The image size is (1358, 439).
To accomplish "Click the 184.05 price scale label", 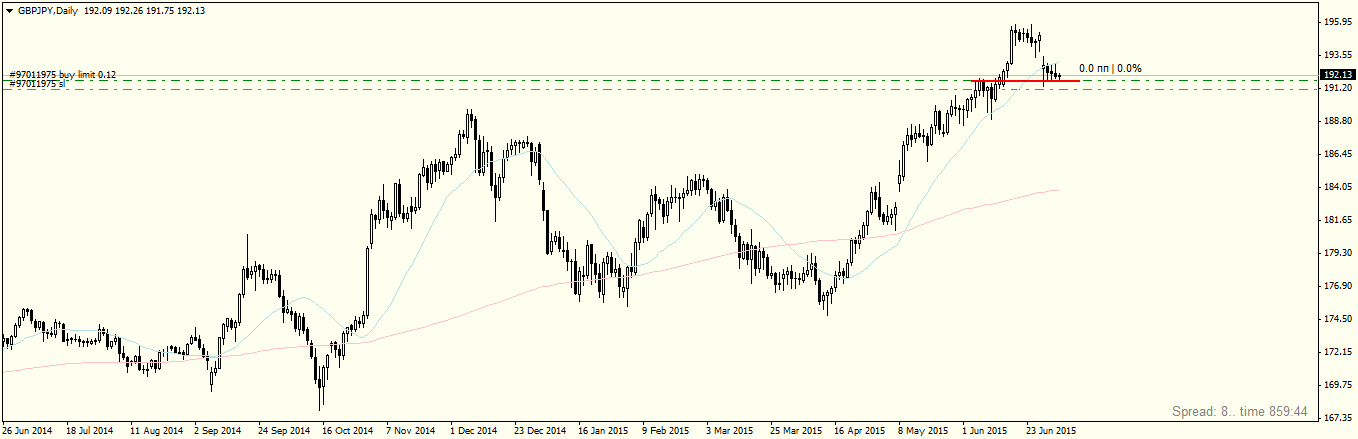I will pyautogui.click(x=1338, y=187).
